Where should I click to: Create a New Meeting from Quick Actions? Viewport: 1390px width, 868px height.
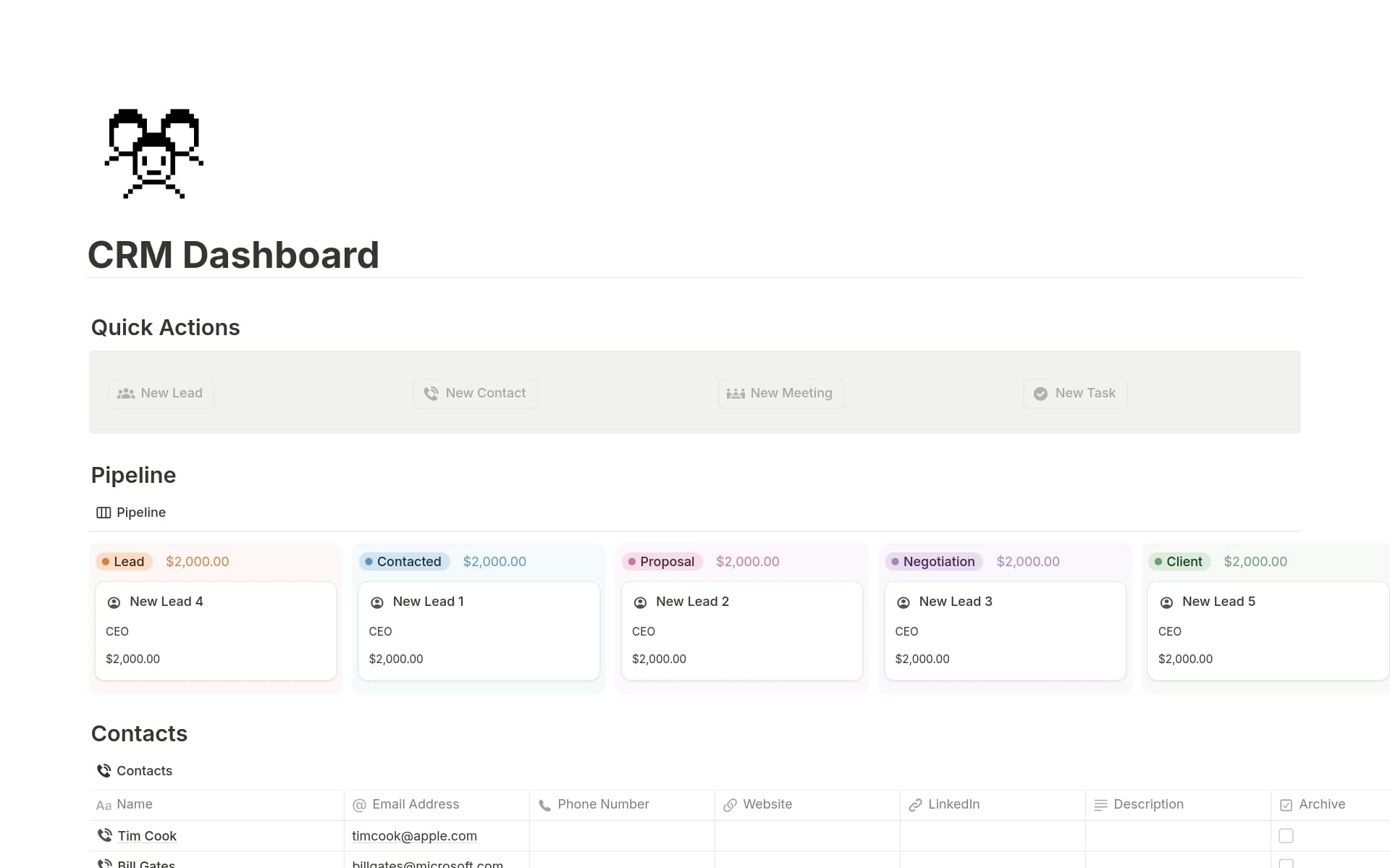(x=781, y=394)
